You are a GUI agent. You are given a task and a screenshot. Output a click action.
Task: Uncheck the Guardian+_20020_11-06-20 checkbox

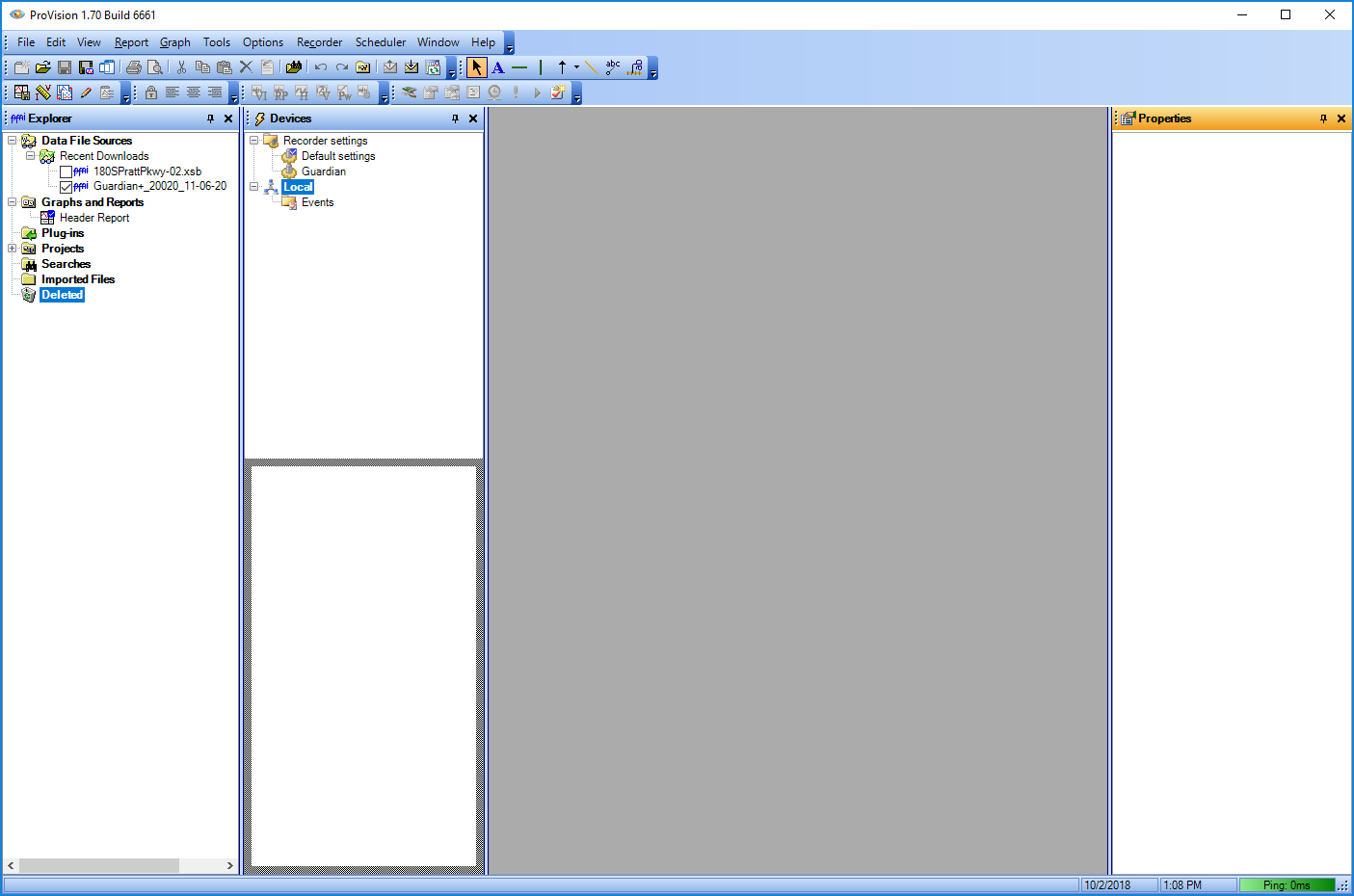tap(66, 186)
